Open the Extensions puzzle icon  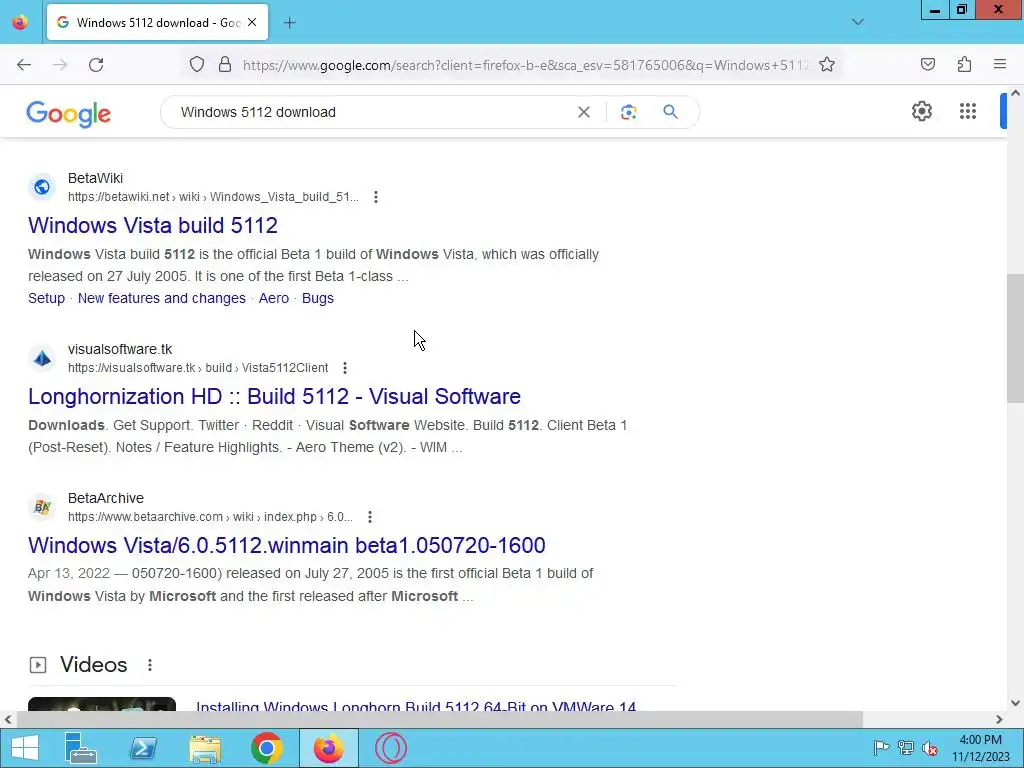[964, 65]
